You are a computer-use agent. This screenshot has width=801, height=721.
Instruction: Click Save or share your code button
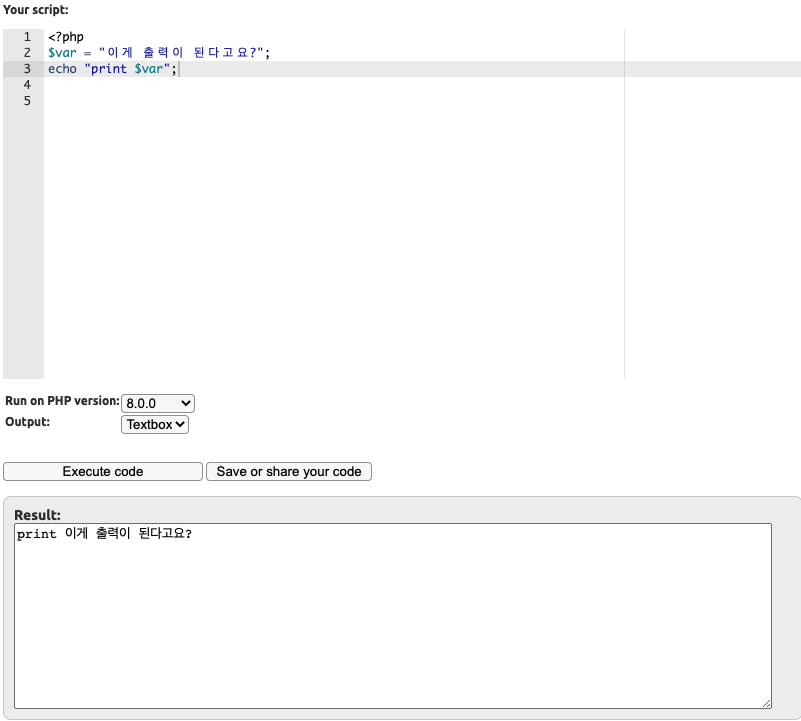289,471
